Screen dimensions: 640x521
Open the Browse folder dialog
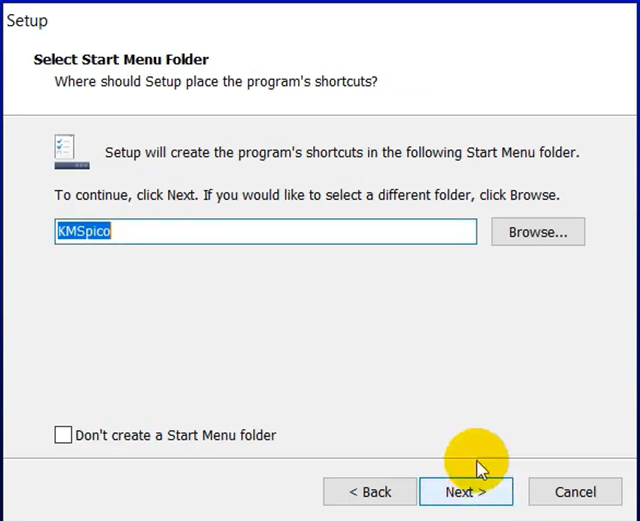coord(538,232)
